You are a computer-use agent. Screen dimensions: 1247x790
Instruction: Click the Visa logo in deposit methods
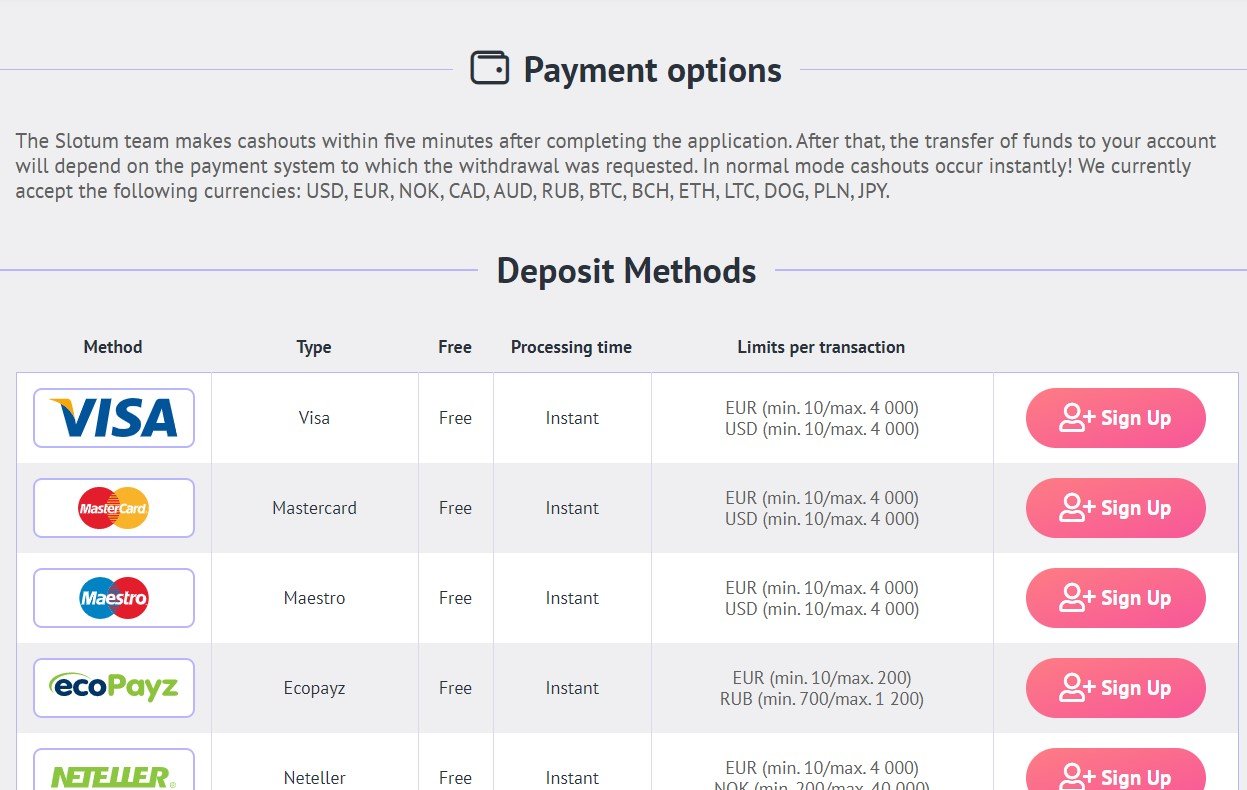point(114,418)
